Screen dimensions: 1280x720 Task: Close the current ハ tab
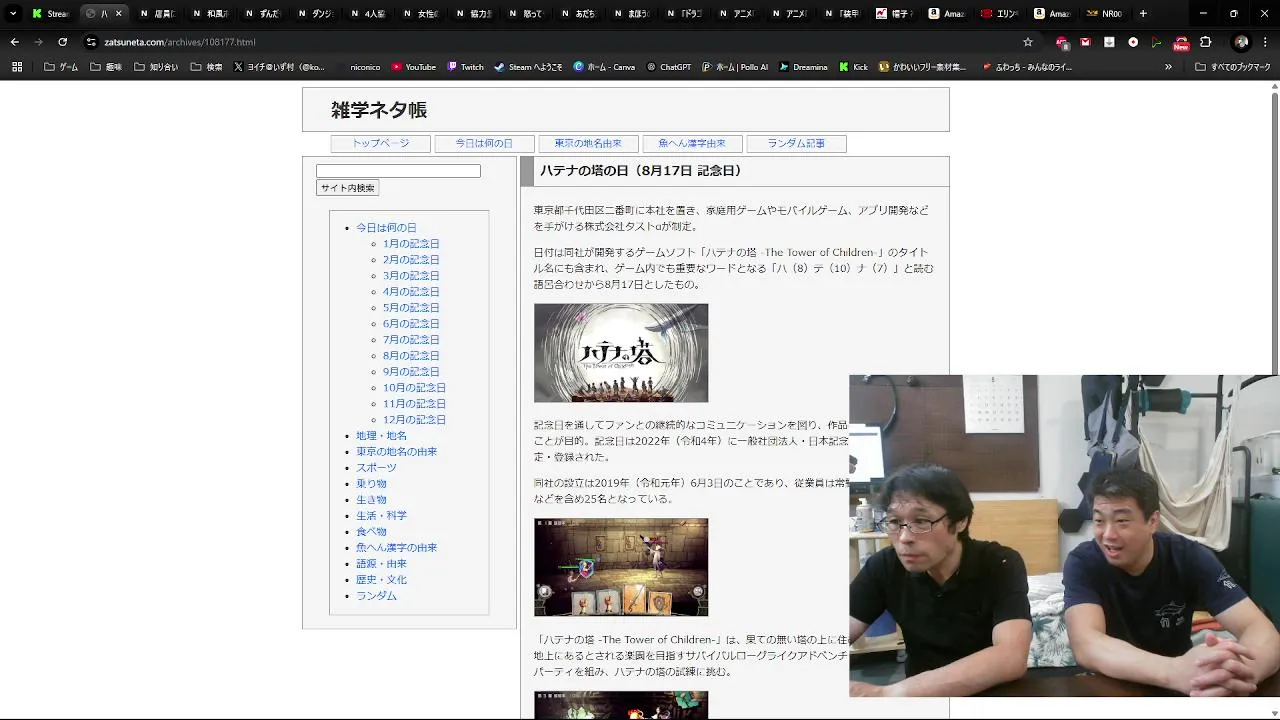click(118, 14)
